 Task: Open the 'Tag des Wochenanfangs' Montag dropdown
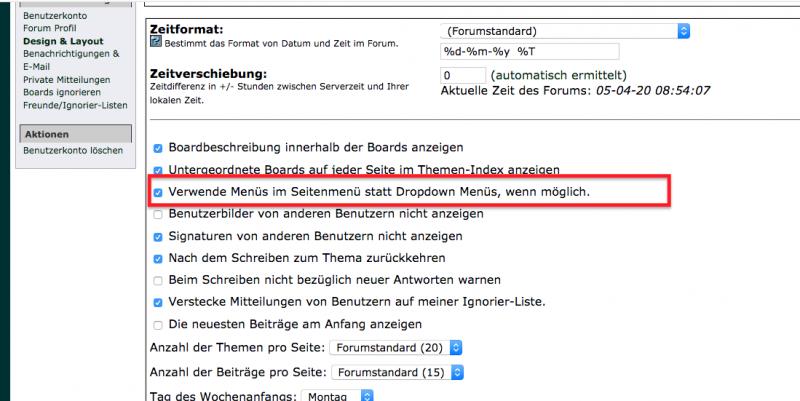tap(338, 395)
